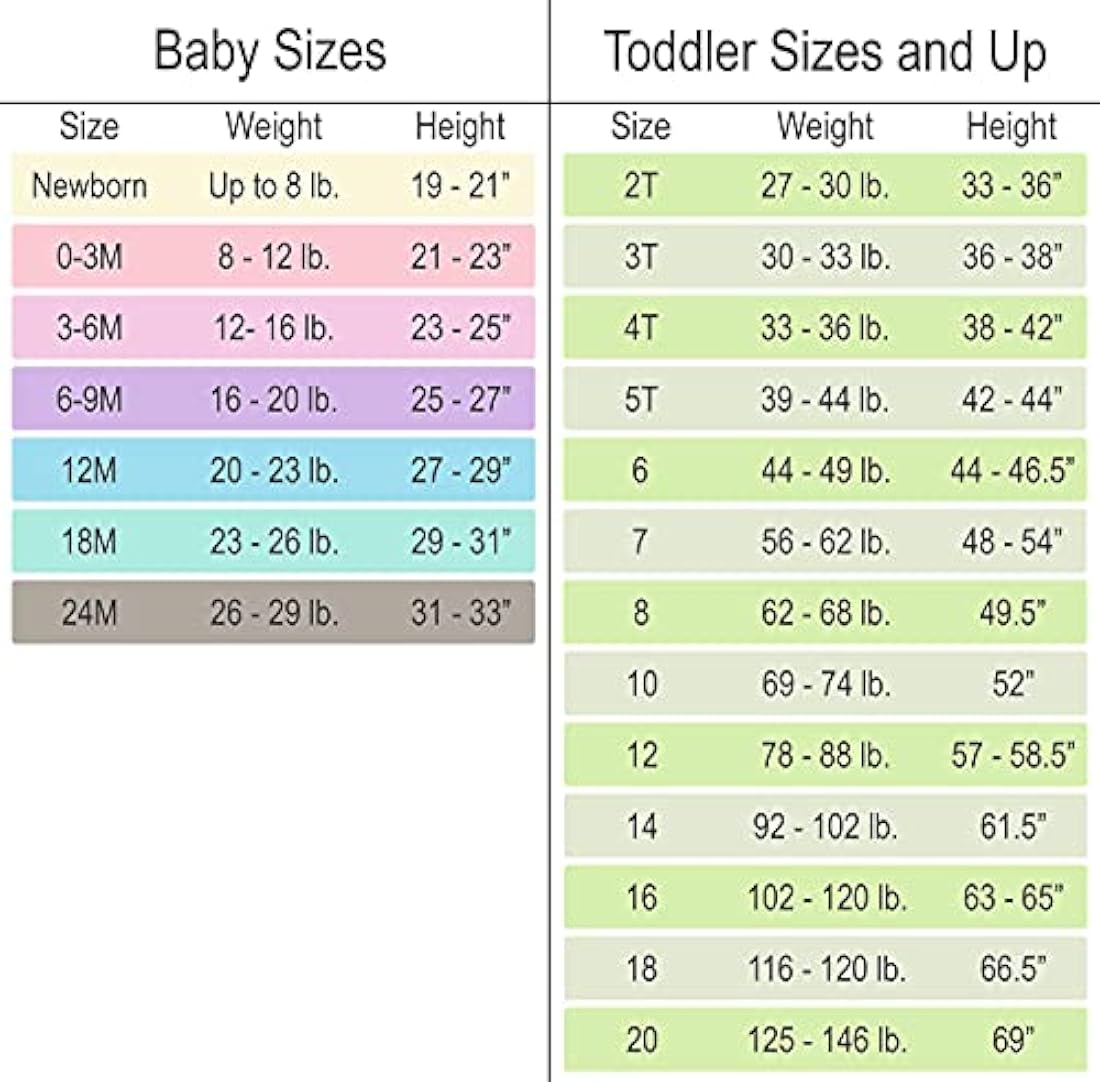Click the 56 - 62 lb. weight value
The height and width of the screenshot is (1082, 1100).
click(x=825, y=542)
